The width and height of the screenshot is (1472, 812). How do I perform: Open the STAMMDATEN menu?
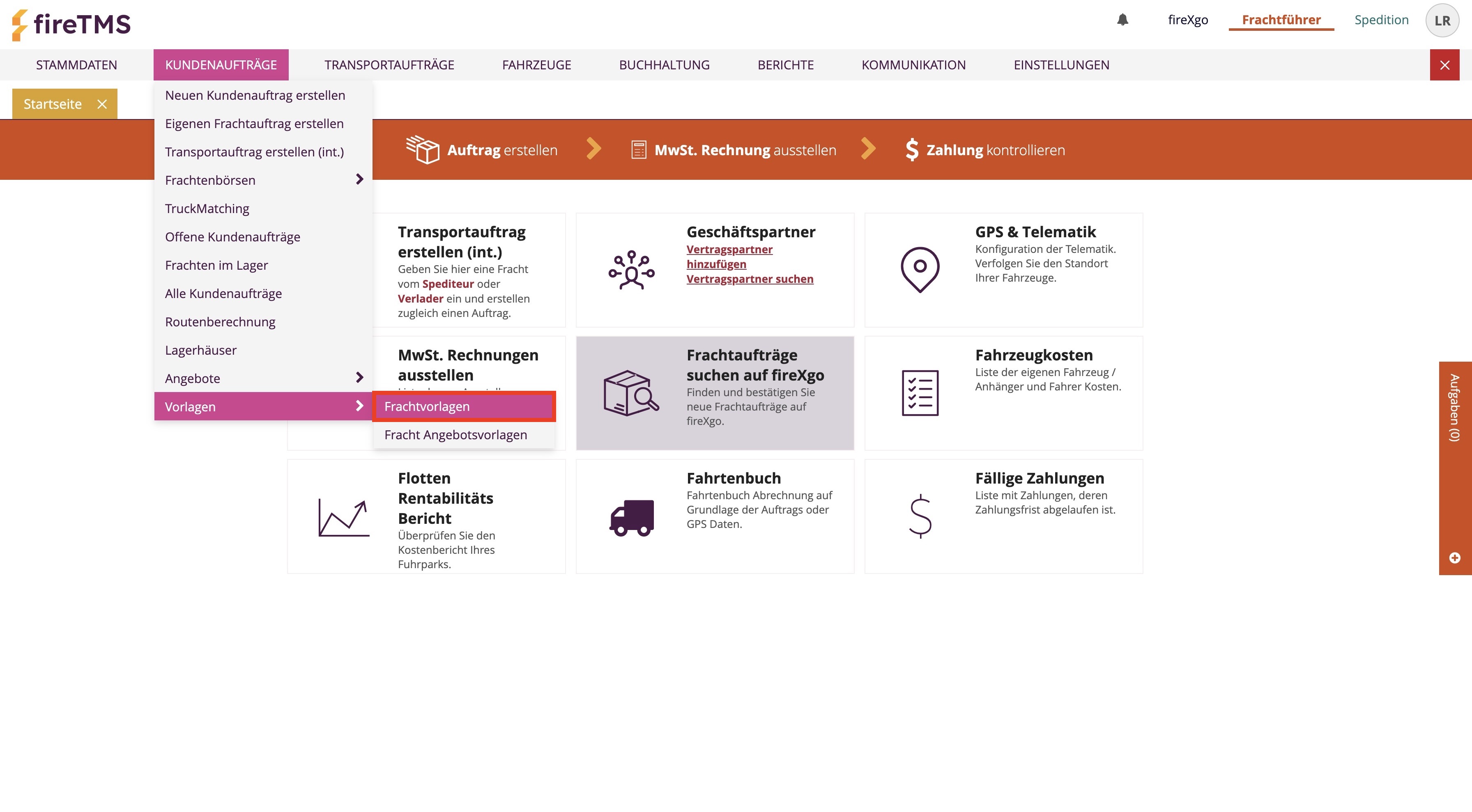tap(76, 65)
